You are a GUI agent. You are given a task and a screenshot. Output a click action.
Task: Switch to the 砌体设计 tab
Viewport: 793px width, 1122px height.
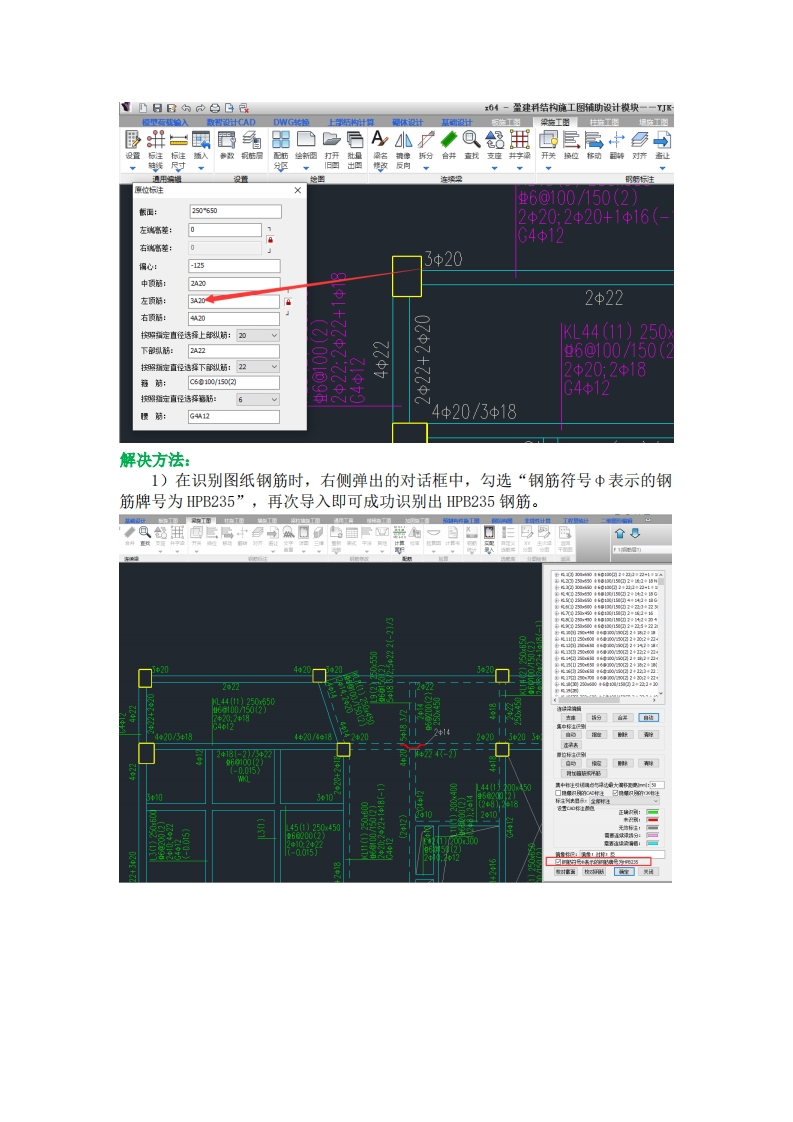coord(408,122)
